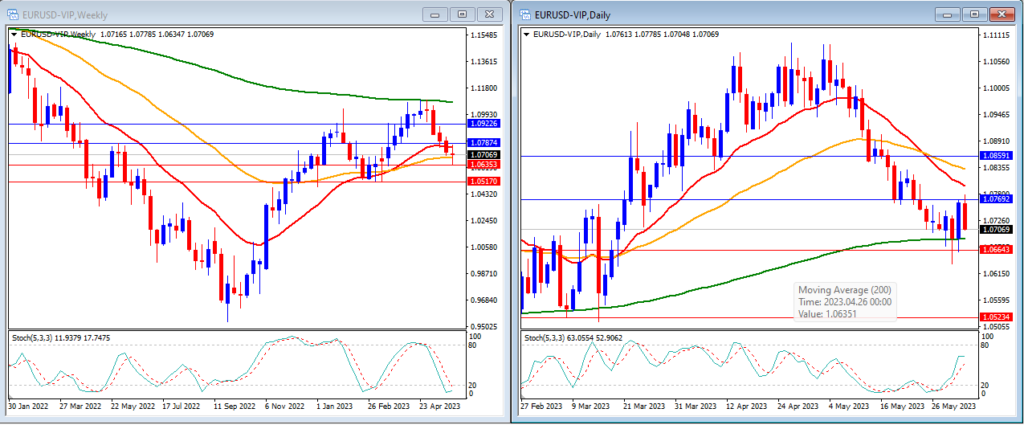The height and width of the screenshot is (425, 1024).
Task: Maximize the Weekly chart window
Action: pyautogui.click(x=462, y=14)
